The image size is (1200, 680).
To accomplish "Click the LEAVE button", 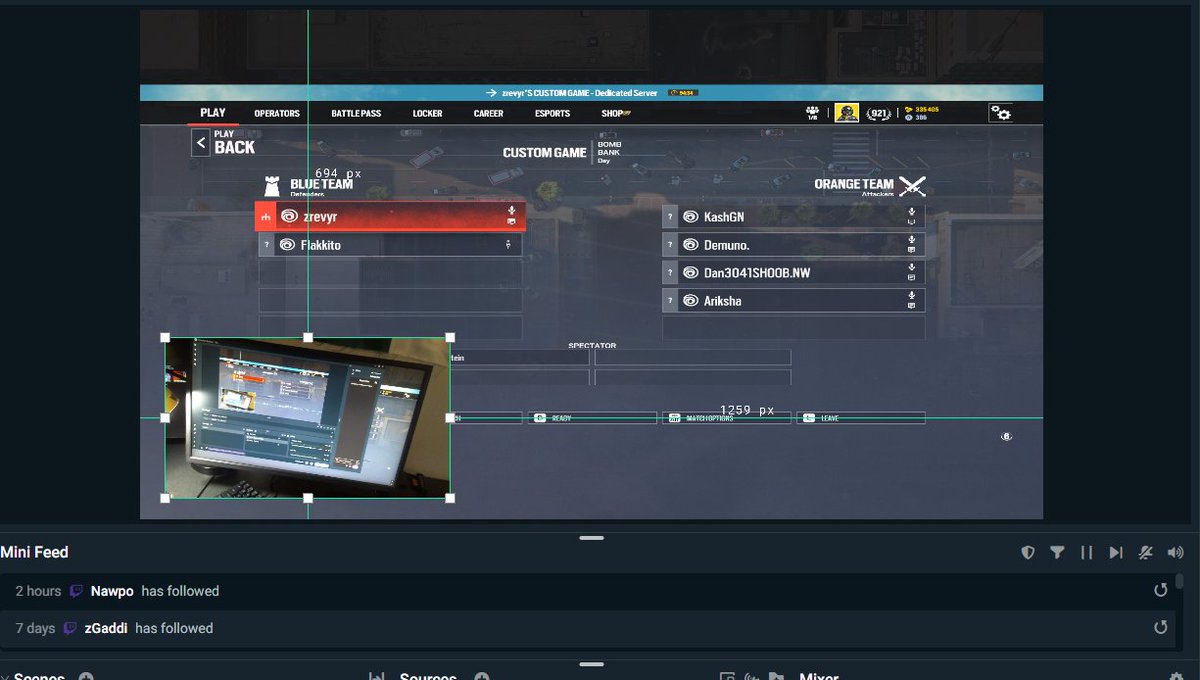I will tap(860, 418).
